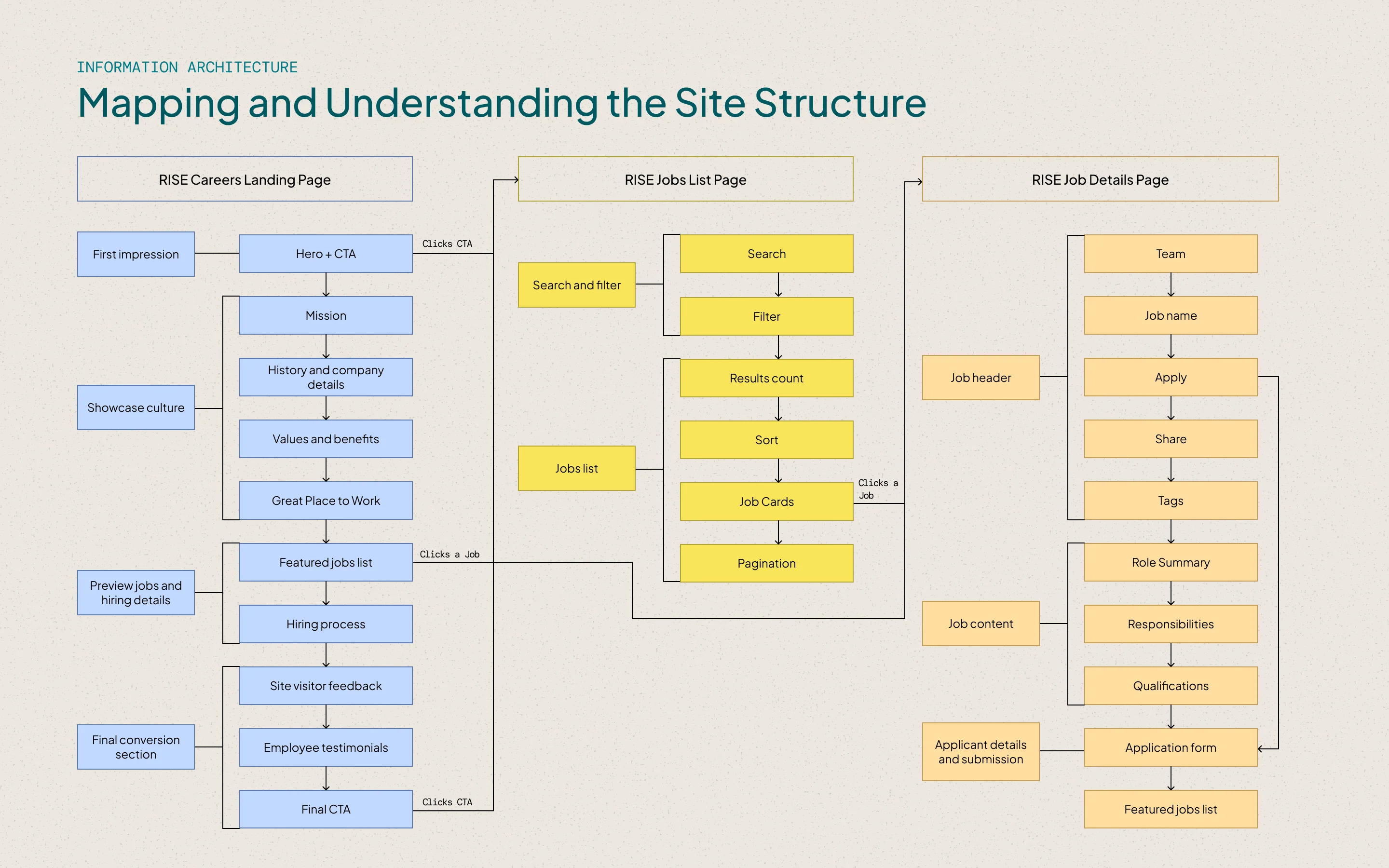Click the orange Featured jobs list box
This screenshot has height=868, width=1389.
tap(1171, 809)
